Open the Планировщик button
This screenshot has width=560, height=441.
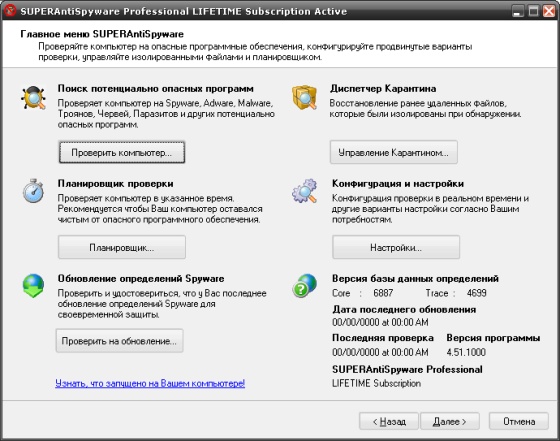click(x=122, y=247)
